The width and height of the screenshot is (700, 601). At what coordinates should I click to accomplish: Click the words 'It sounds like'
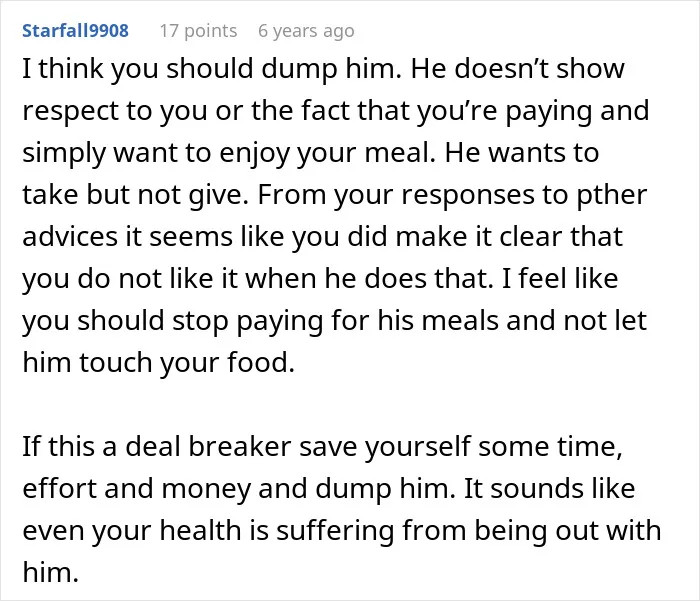point(550,488)
